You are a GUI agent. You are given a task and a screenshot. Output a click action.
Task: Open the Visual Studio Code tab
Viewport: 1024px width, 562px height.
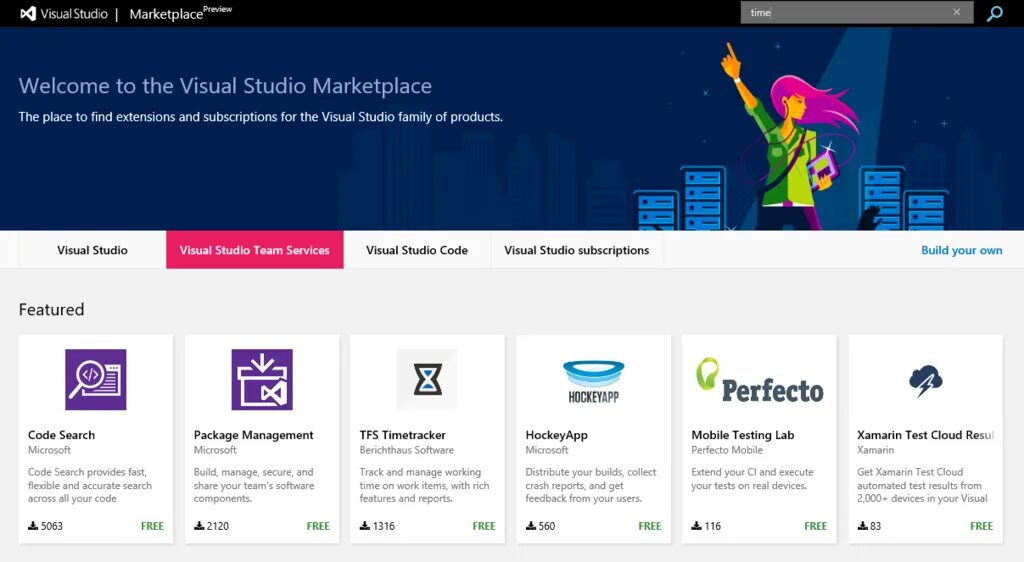(417, 250)
